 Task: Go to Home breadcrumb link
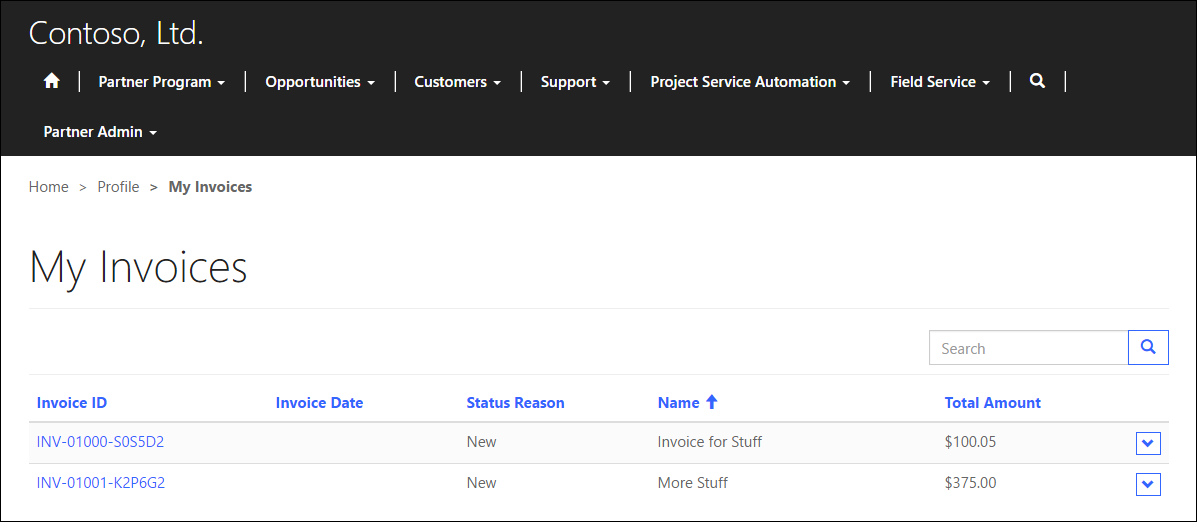pyautogui.click(x=49, y=186)
